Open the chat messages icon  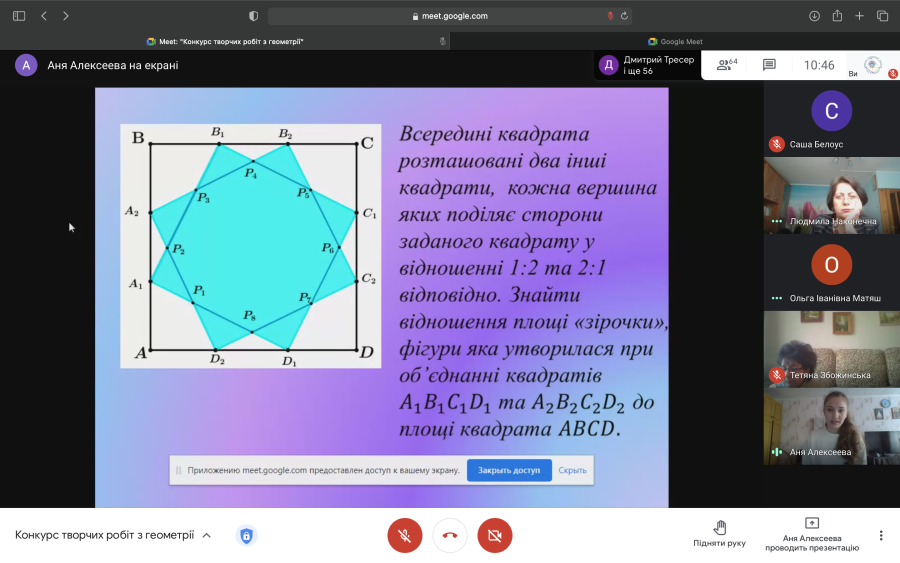769,65
